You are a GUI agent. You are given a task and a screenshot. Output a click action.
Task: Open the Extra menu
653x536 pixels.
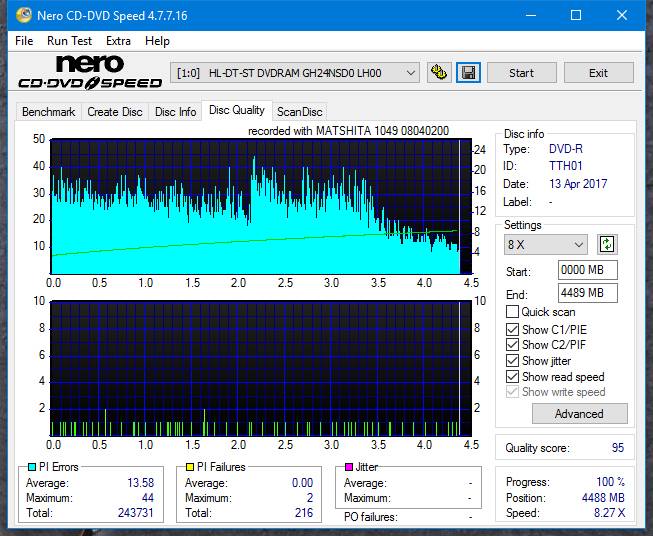click(118, 41)
